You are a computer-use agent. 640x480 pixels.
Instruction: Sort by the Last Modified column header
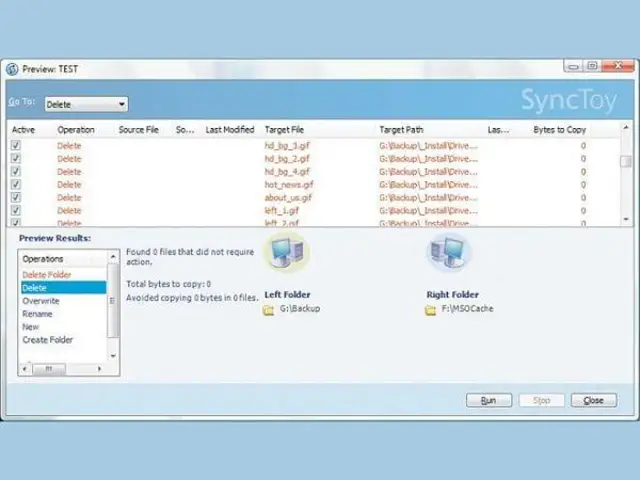[x=230, y=130]
